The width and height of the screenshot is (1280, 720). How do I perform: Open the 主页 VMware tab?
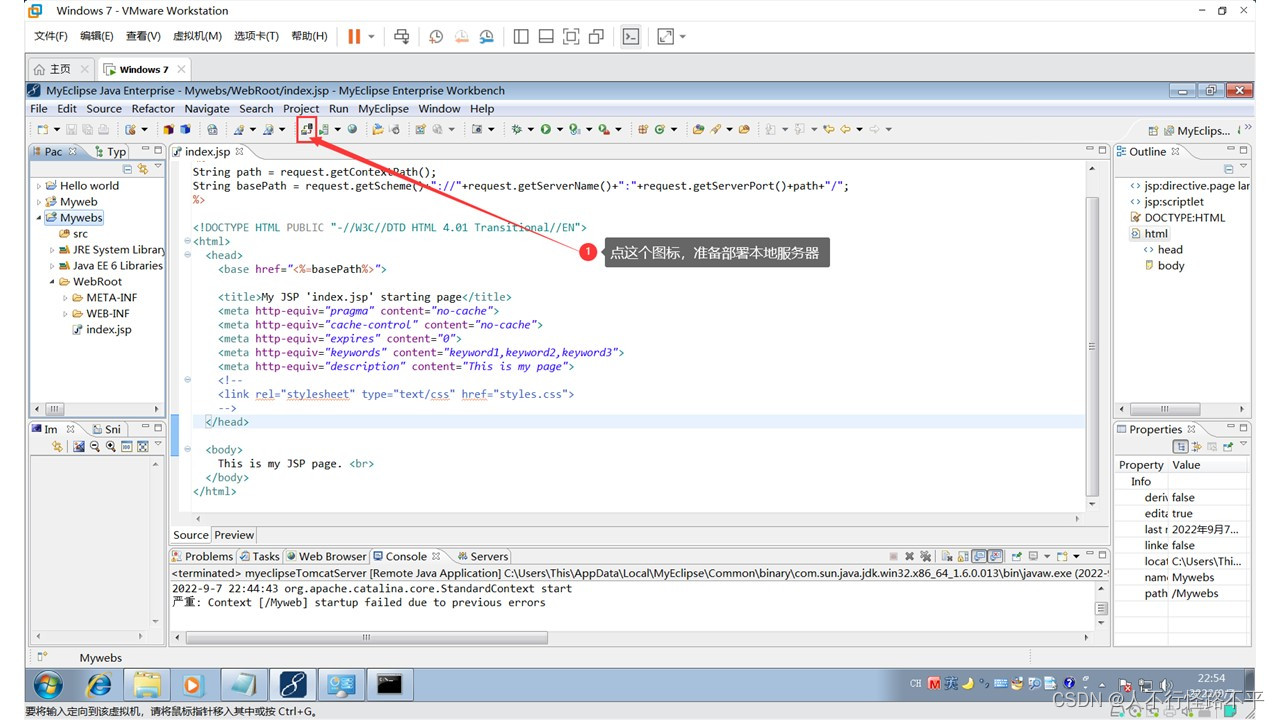(x=60, y=69)
